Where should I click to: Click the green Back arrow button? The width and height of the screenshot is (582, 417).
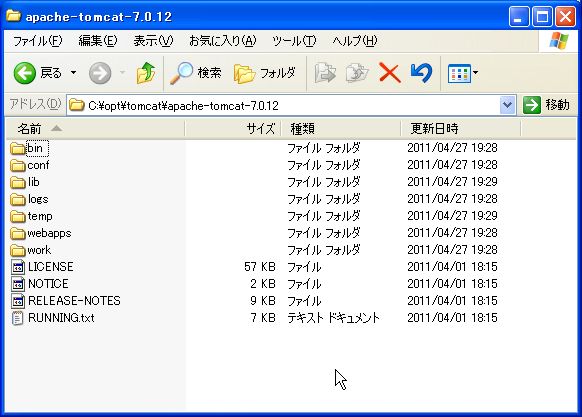tap(25, 73)
